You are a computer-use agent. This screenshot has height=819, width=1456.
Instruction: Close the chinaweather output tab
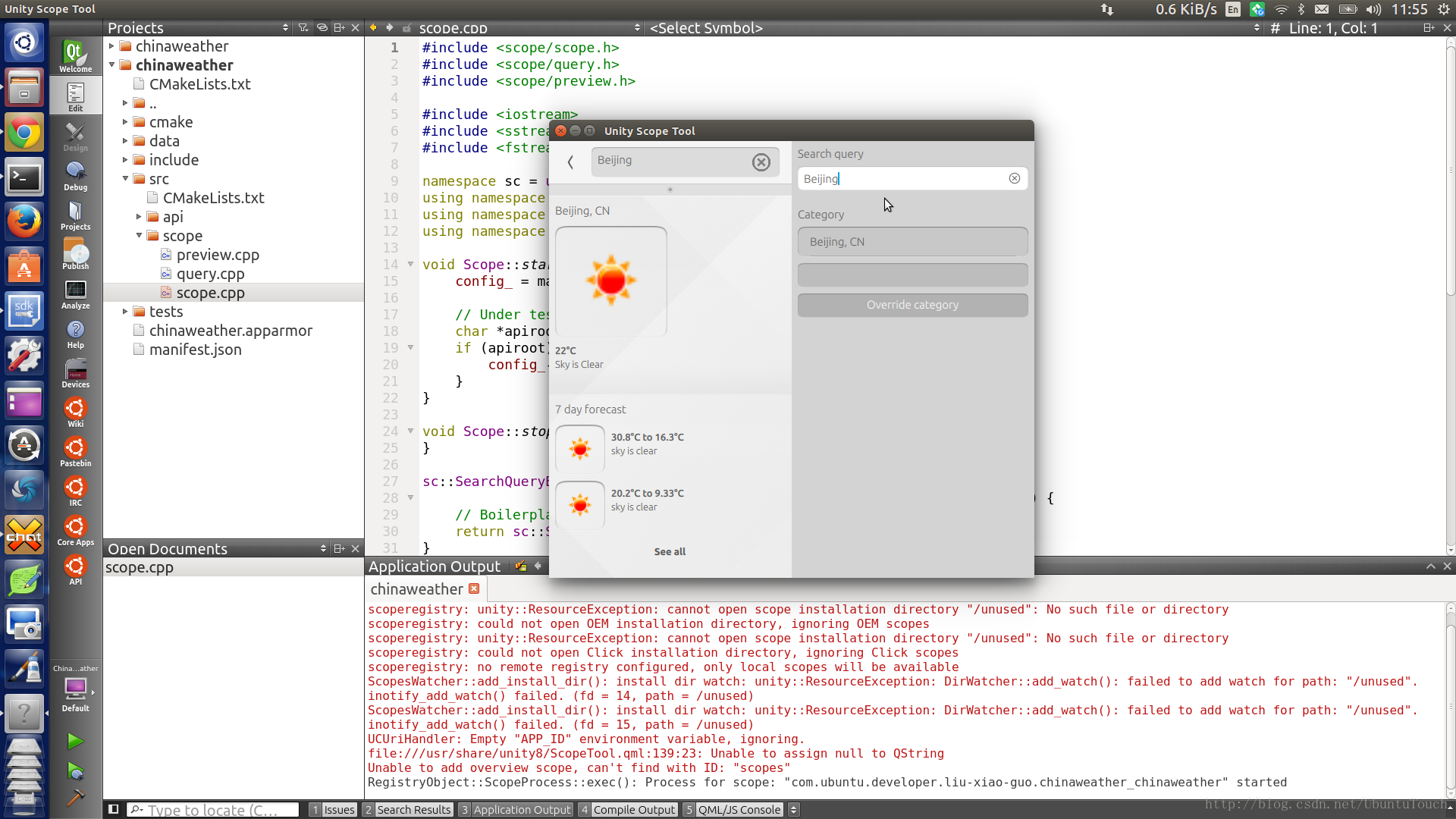[x=474, y=588]
